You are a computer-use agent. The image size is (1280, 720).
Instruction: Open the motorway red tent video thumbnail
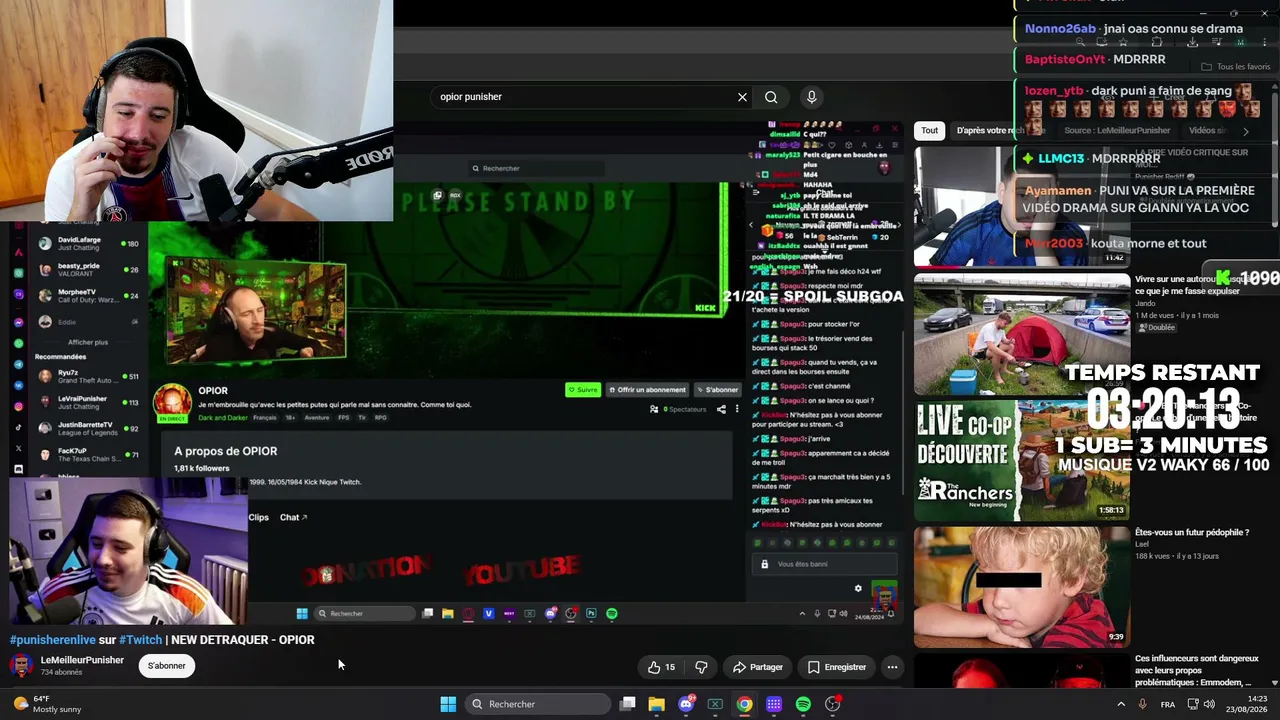click(1021, 334)
